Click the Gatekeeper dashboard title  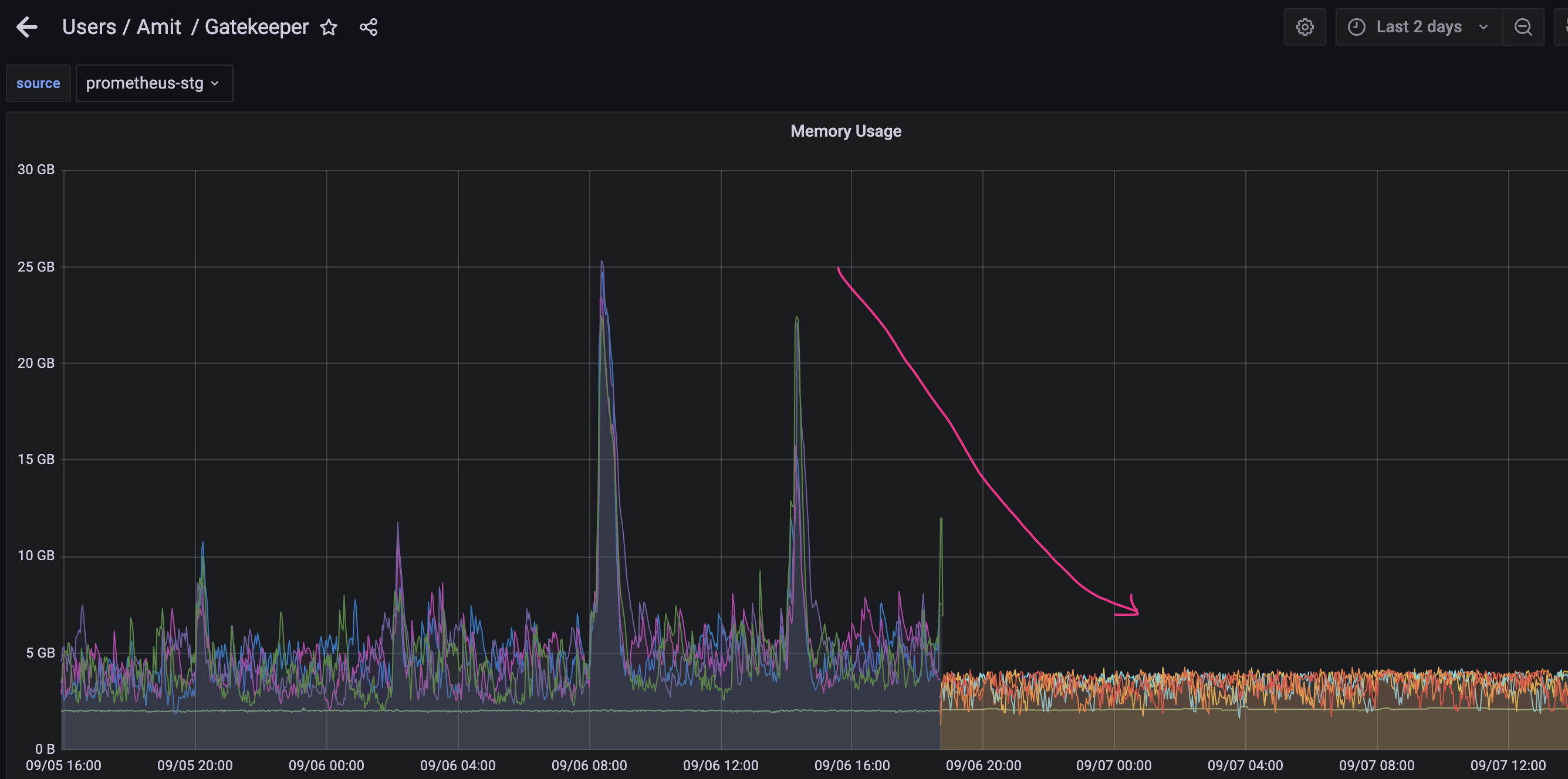click(256, 27)
